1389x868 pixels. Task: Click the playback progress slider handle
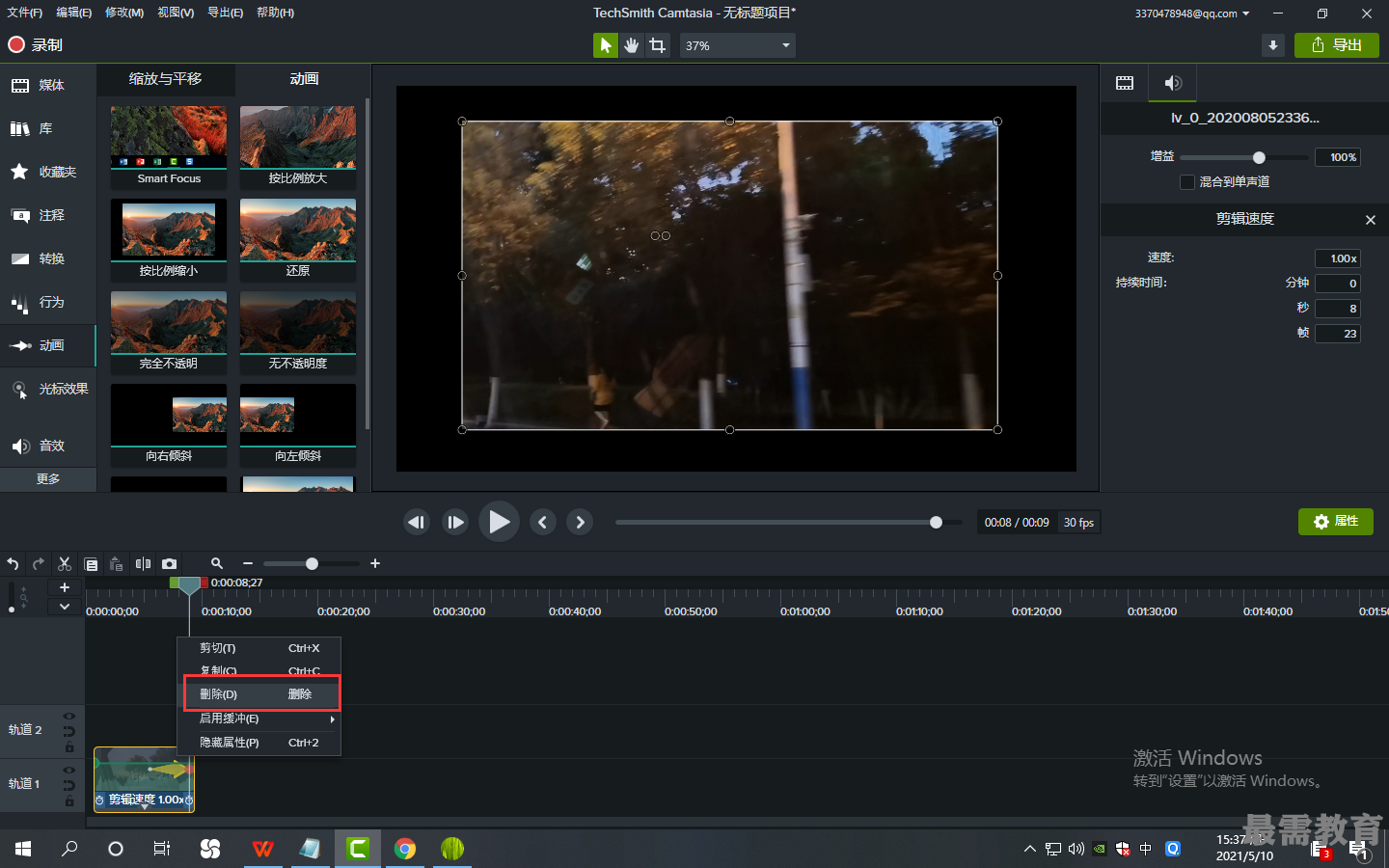click(x=936, y=522)
